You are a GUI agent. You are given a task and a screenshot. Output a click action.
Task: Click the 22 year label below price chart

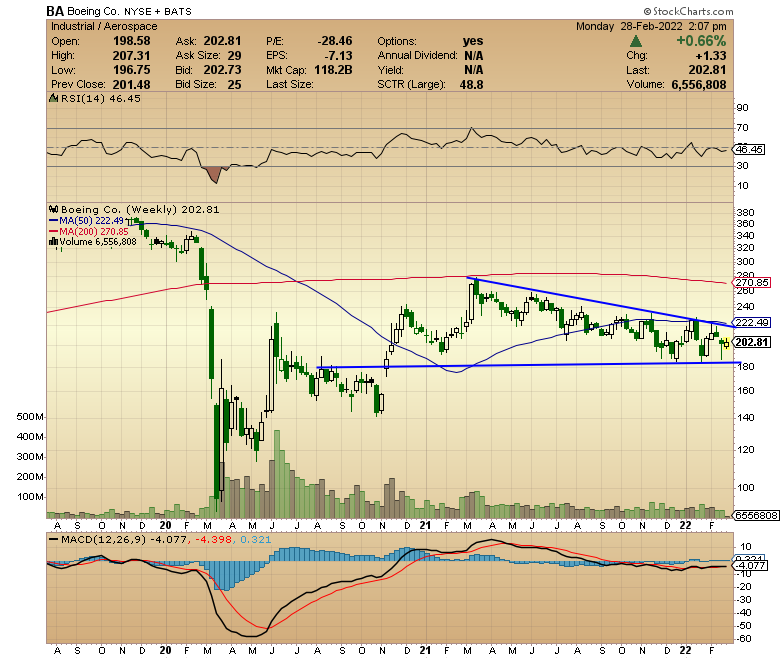tap(685, 525)
